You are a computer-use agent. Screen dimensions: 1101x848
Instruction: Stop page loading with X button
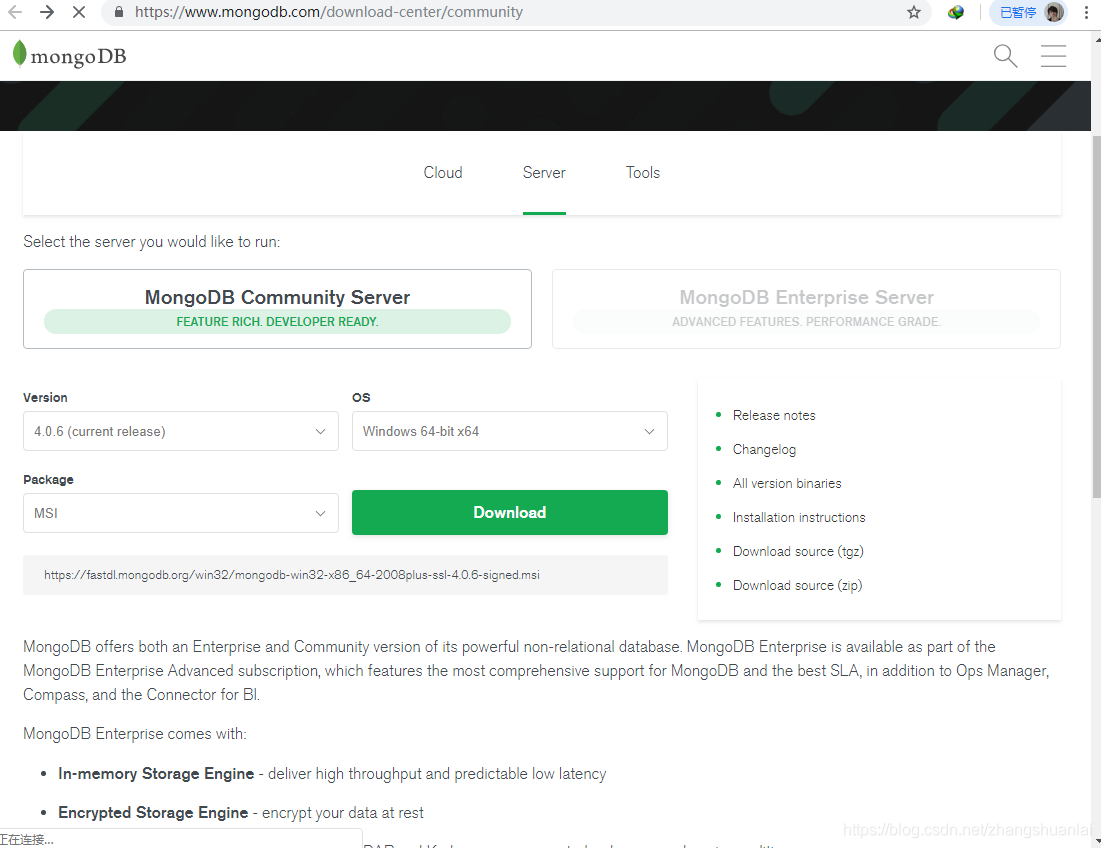[x=79, y=12]
